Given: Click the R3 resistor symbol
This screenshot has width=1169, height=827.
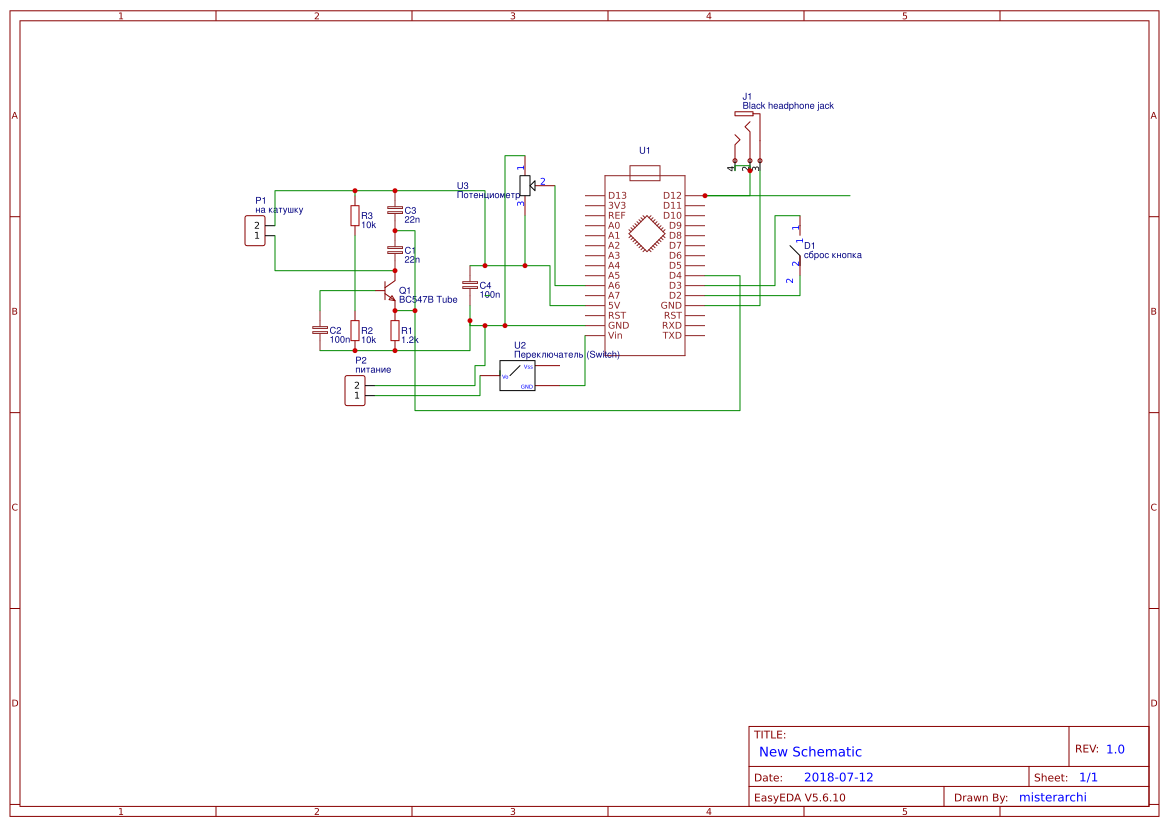Looking at the screenshot, I should (355, 216).
